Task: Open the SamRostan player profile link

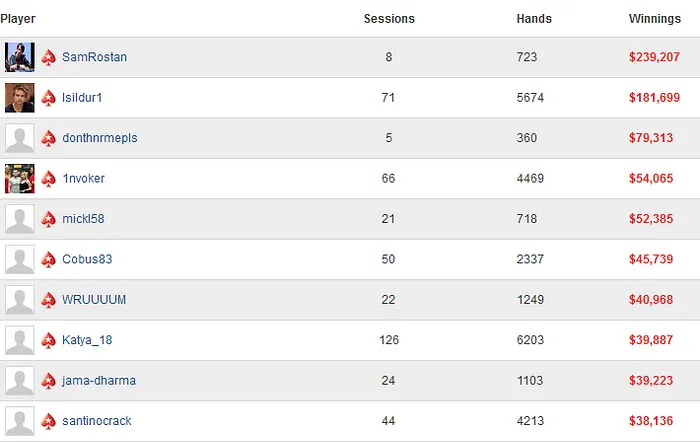Action: (x=94, y=58)
